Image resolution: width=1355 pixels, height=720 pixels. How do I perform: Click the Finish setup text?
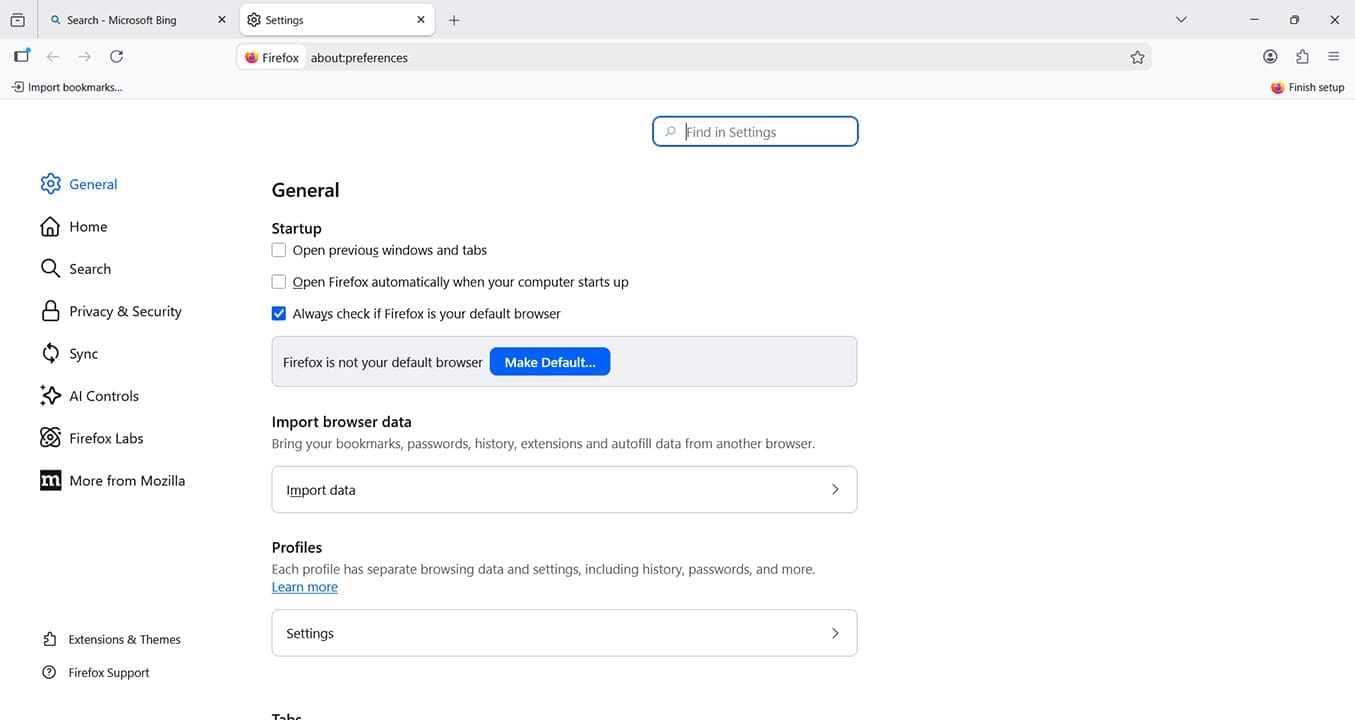pos(1316,88)
